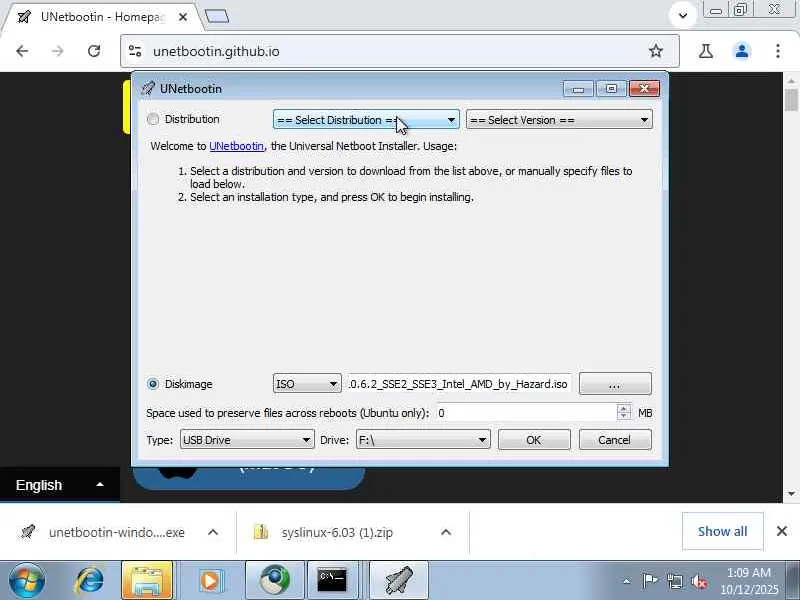Screen dimensions: 800x600
Task: Close the UNetbootin Homepage tab
Action: pyautogui.click(x=183, y=17)
